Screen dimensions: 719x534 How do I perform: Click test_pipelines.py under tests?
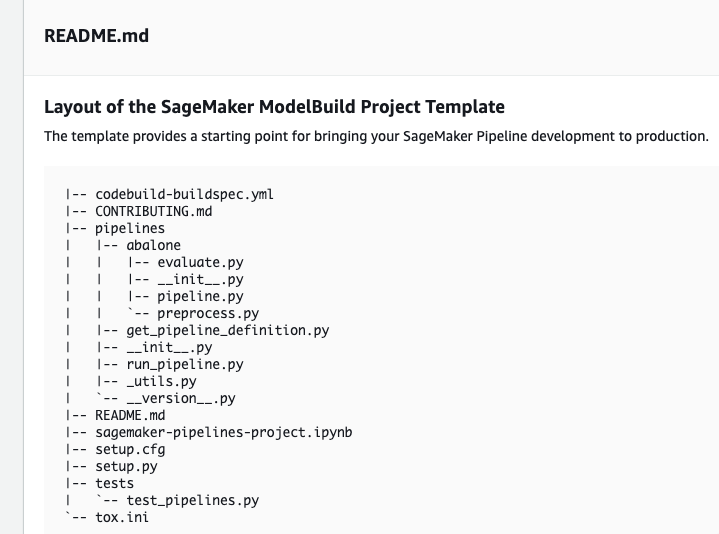click(193, 500)
